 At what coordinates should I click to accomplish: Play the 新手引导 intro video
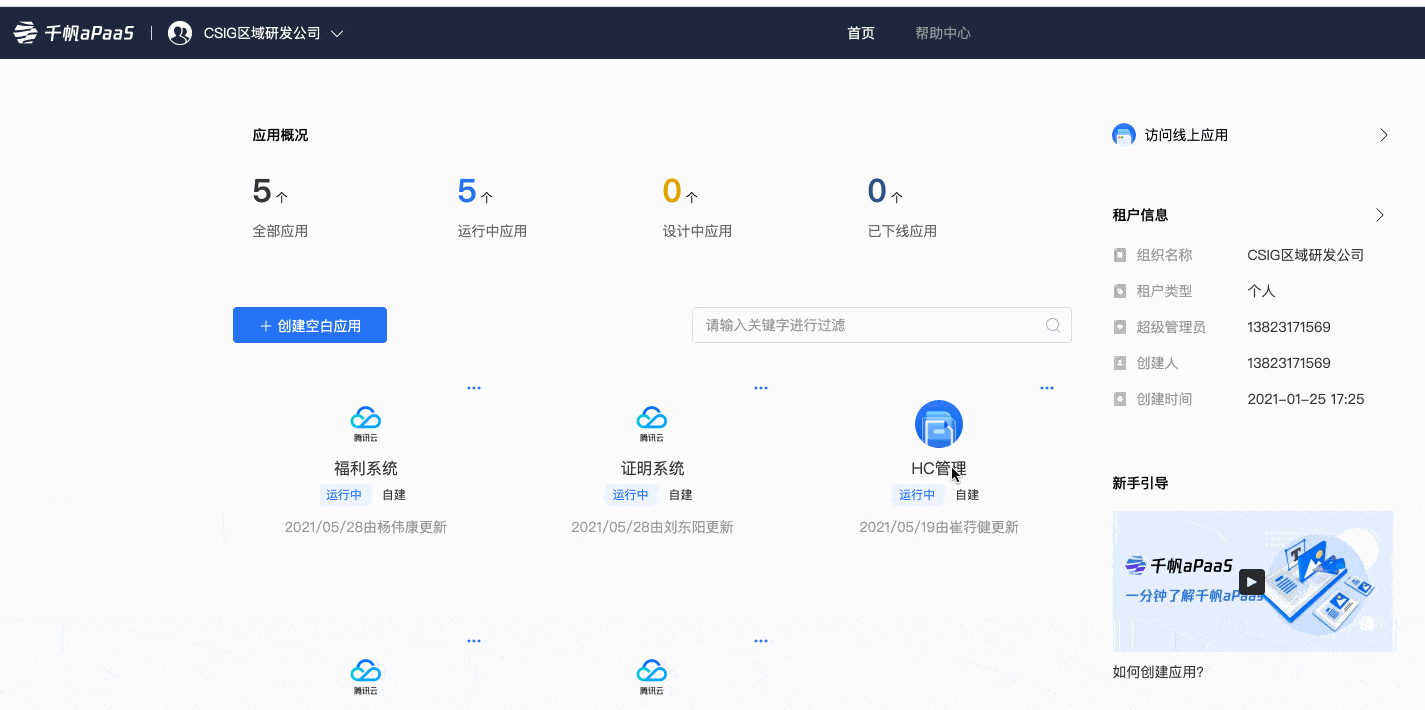tap(1251, 582)
